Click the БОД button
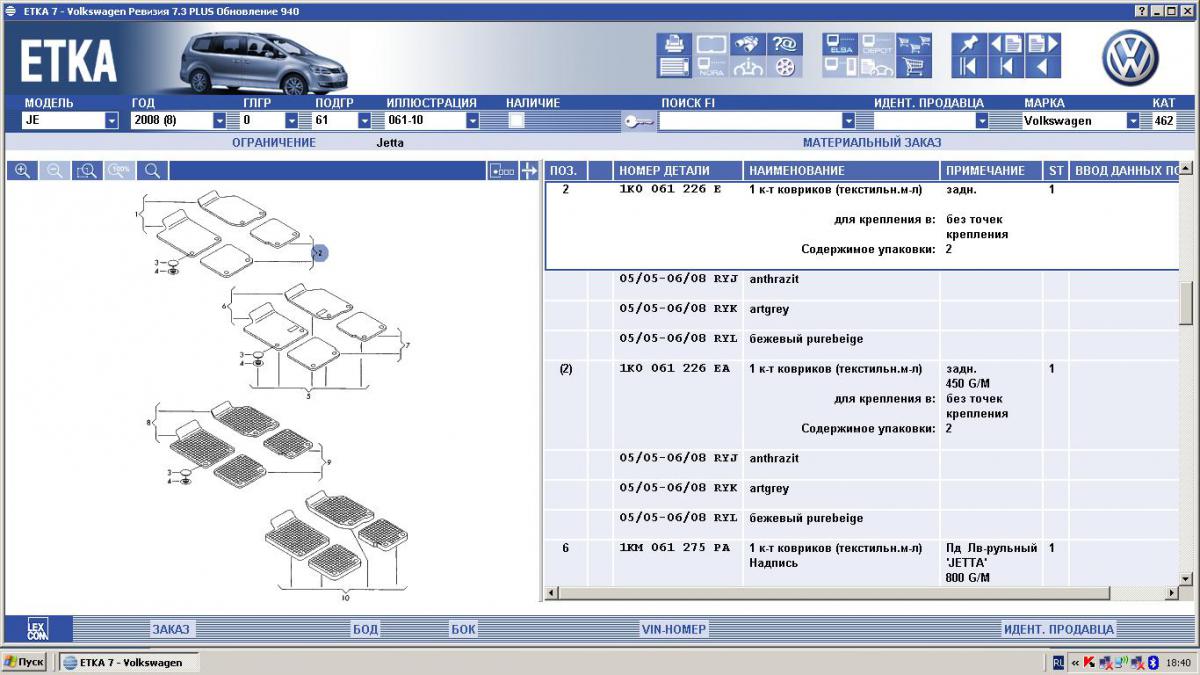The image size is (1200, 675). pyautogui.click(x=365, y=629)
